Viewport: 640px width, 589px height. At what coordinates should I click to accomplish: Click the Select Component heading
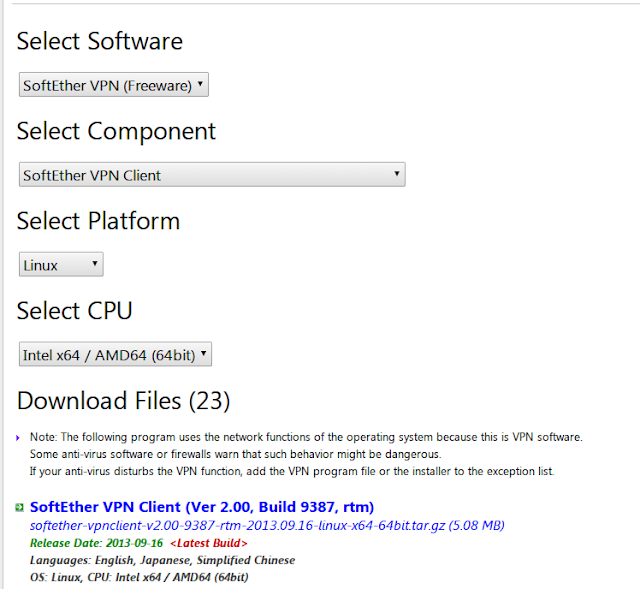tap(116, 131)
